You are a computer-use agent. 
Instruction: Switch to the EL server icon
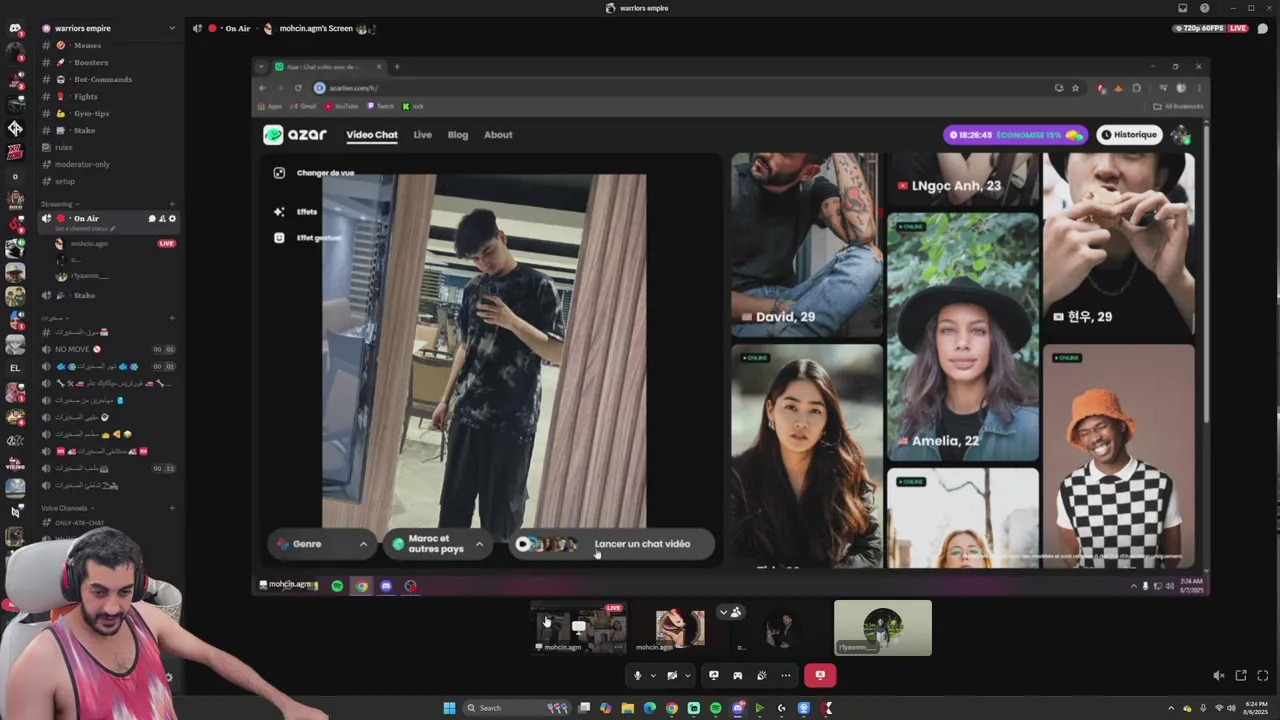tap(15, 368)
